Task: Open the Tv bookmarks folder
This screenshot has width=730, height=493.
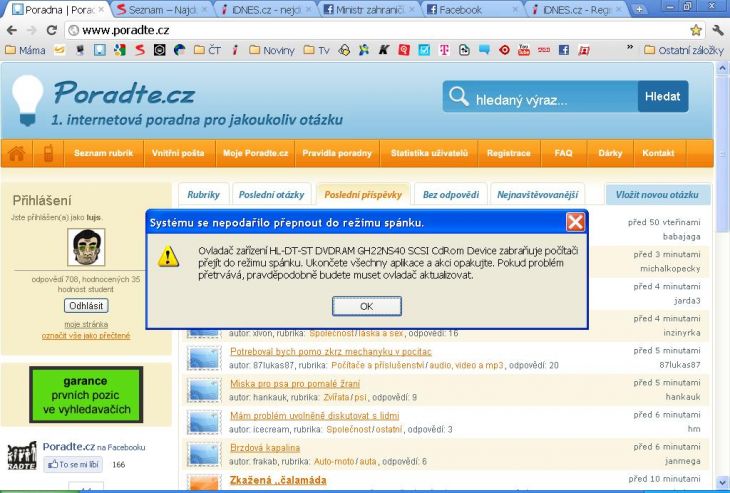Action: pos(317,50)
